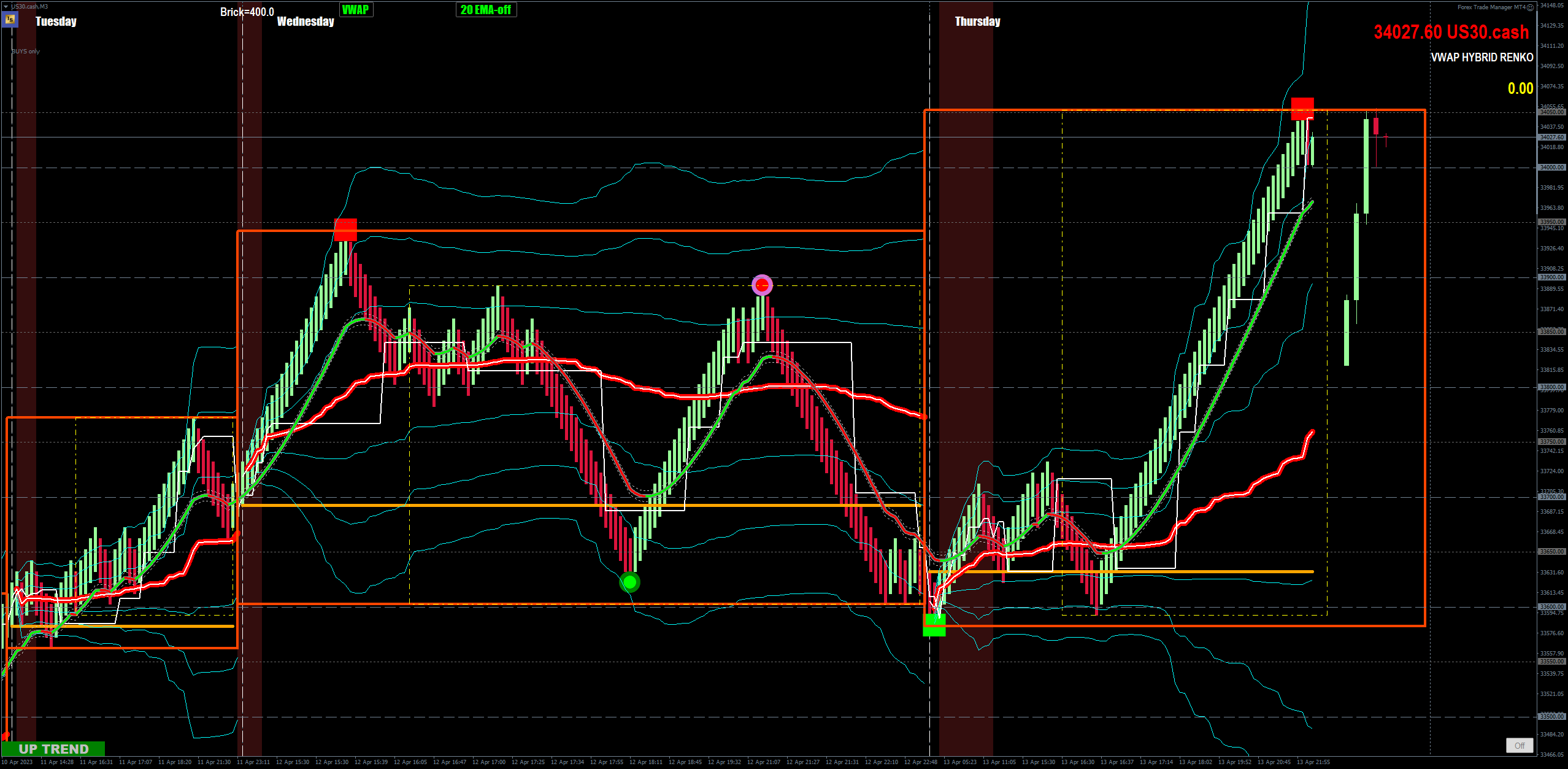Screen dimensions: 1568x769
Task: Click the Wednesday day label
Action: 306,21
